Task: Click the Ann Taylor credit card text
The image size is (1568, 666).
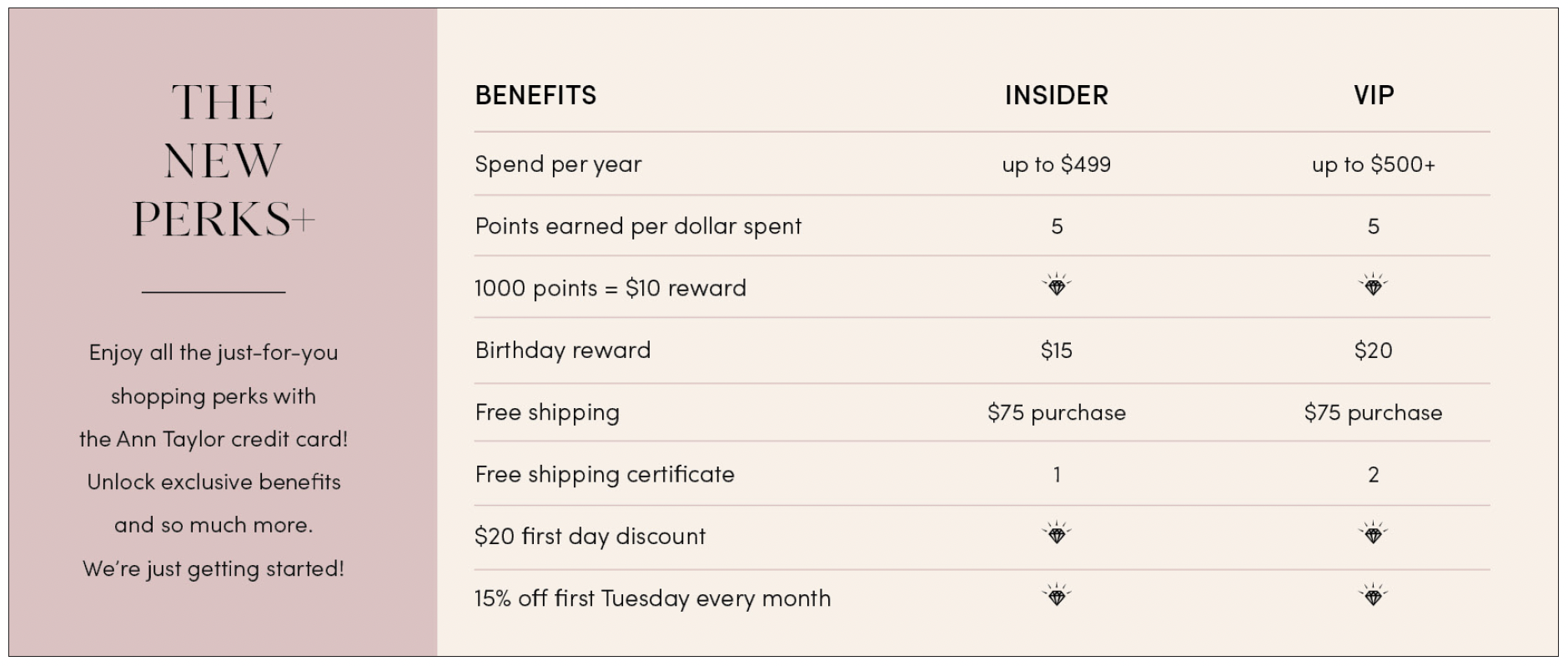Action: click(x=214, y=439)
